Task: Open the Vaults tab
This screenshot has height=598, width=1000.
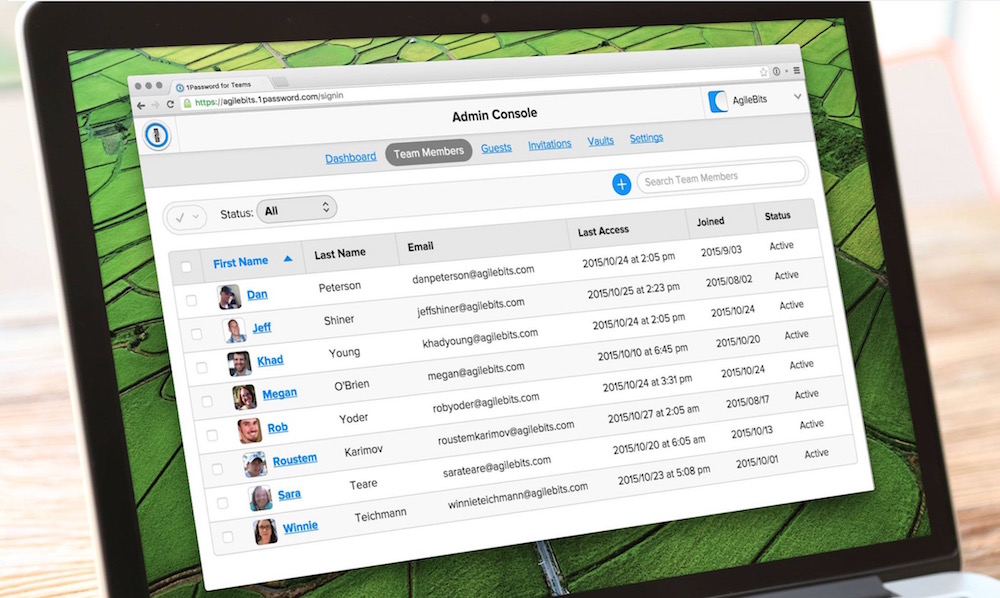Action: 601,141
